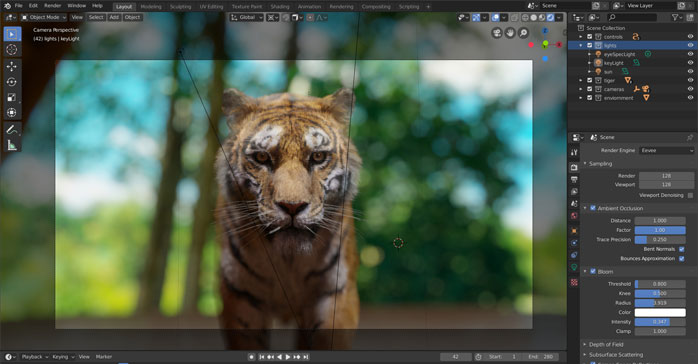
Task: Click the Bloom Color white swatch
Action: pyautogui.click(x=660, y=312)
